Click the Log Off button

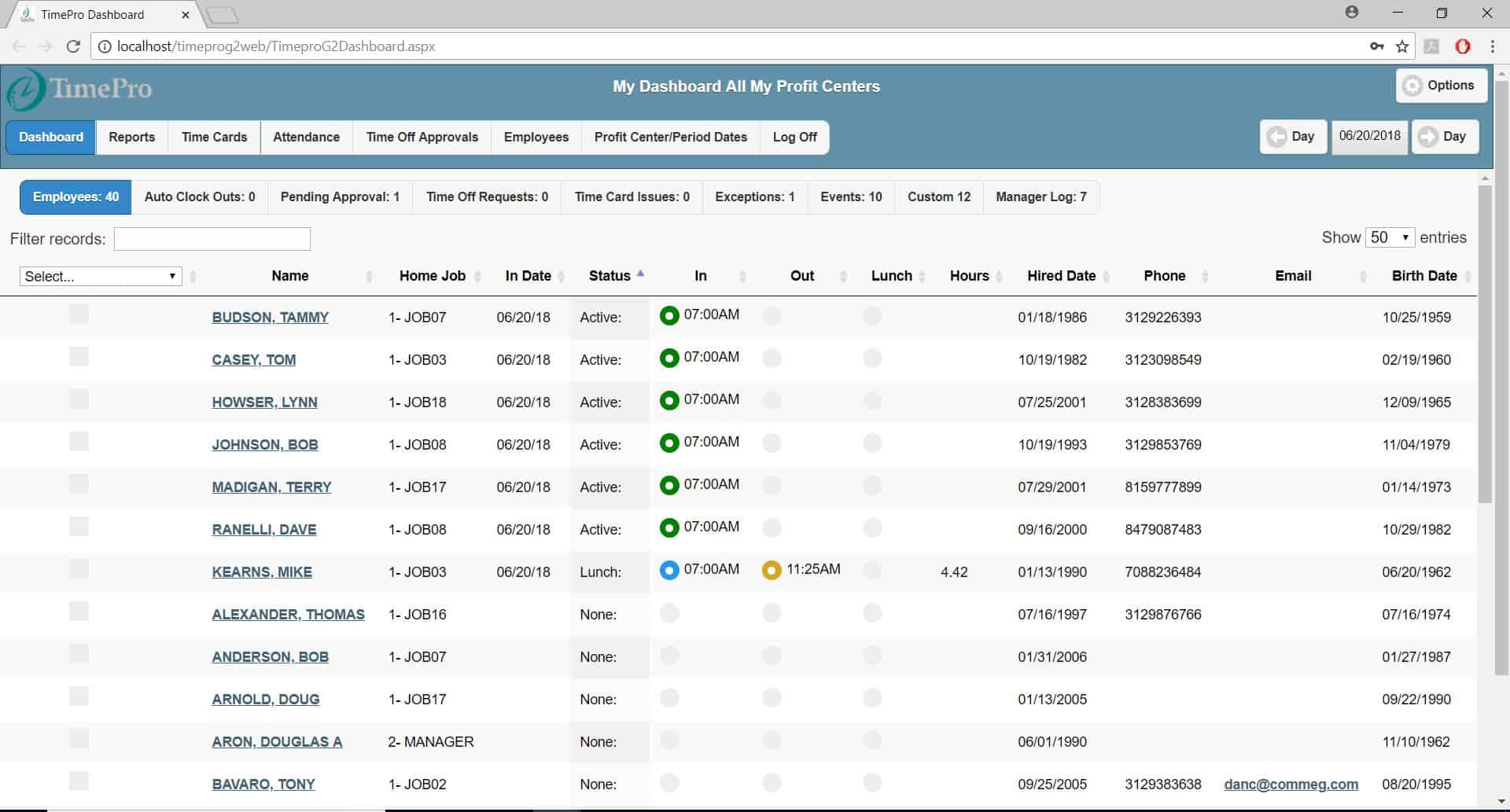pos(794,137)
